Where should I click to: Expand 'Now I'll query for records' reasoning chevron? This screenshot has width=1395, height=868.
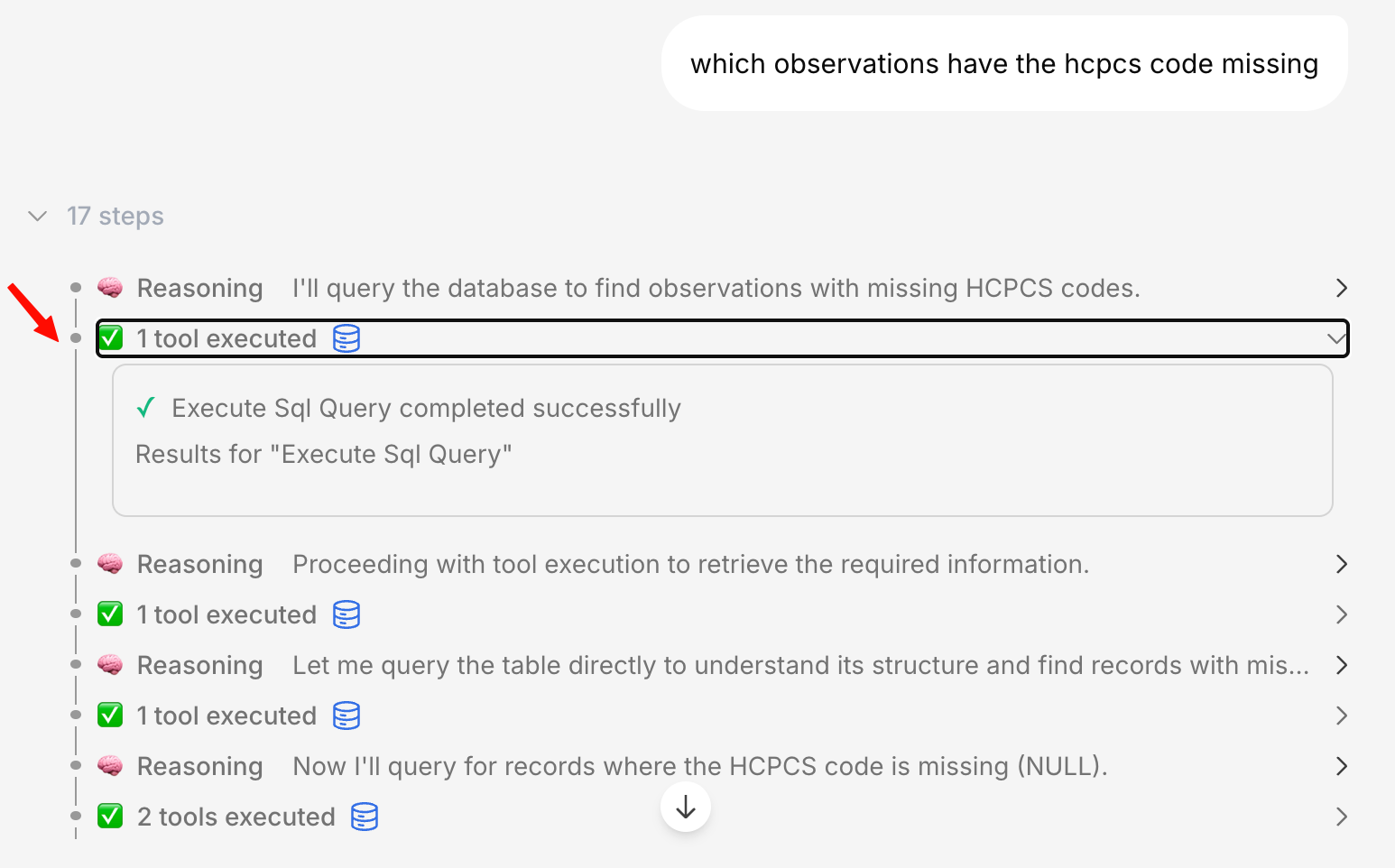pyautogui.click(x=1342, y=766)
